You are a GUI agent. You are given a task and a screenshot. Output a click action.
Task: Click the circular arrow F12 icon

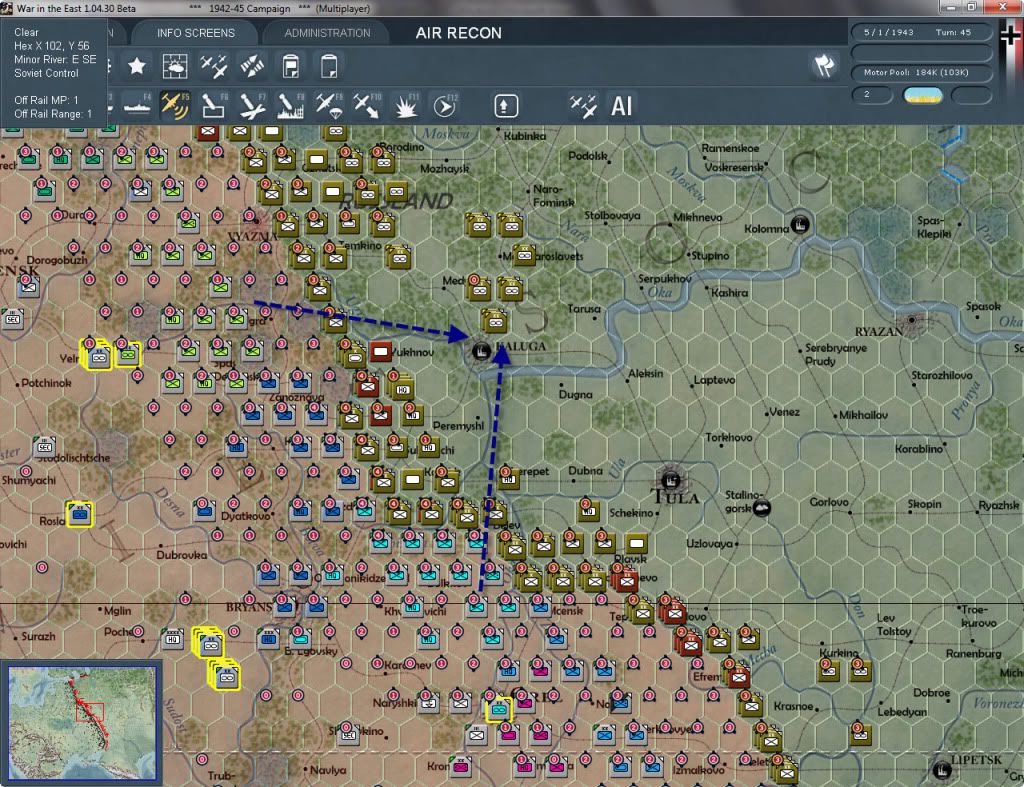(x=445, y=106)
